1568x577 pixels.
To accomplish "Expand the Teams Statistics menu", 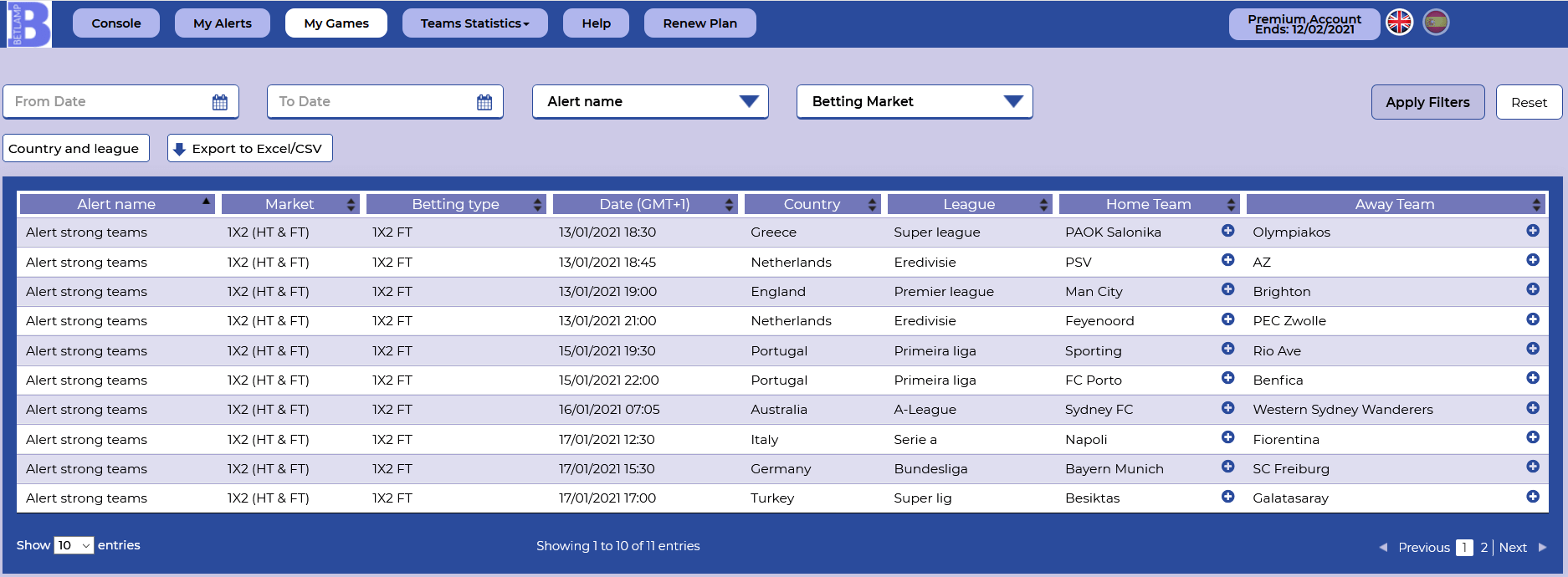I will [x=474, y=23].
